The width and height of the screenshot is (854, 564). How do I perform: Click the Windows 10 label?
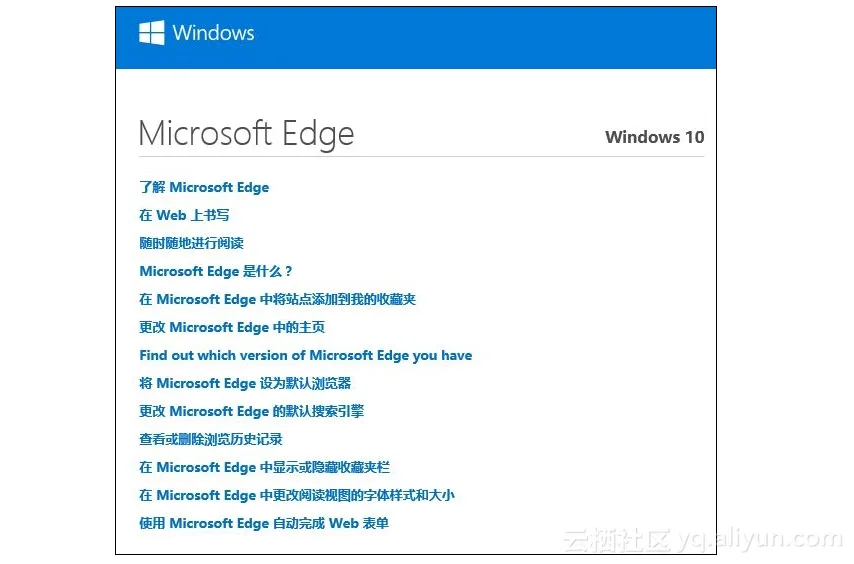pos(655,137)
